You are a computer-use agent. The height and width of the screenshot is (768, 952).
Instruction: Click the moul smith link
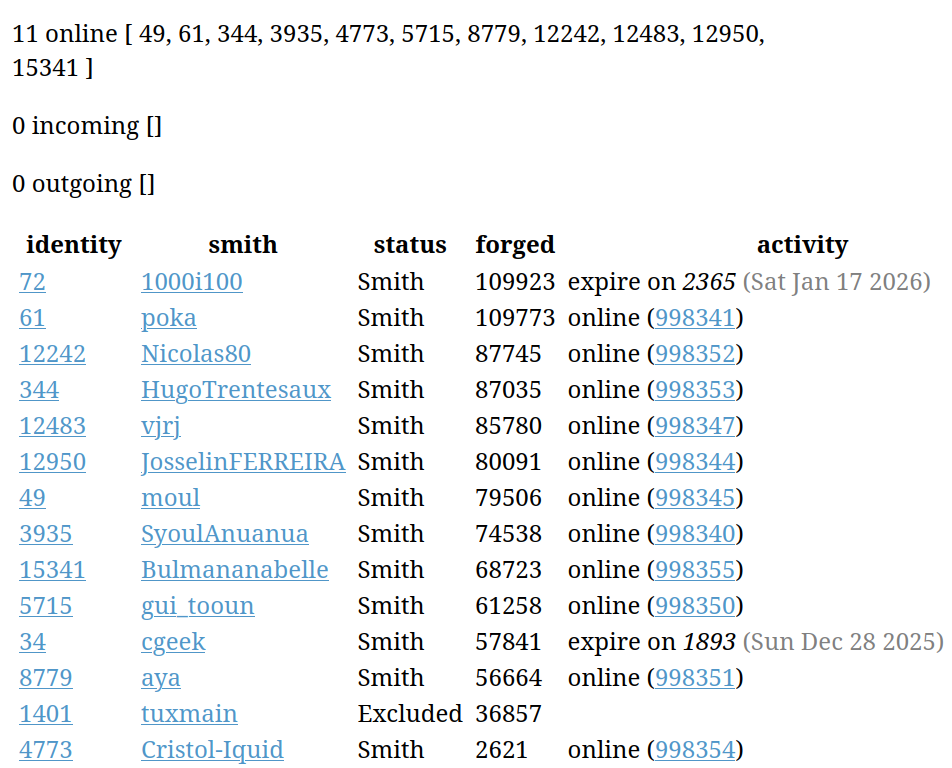click(170, 498)
